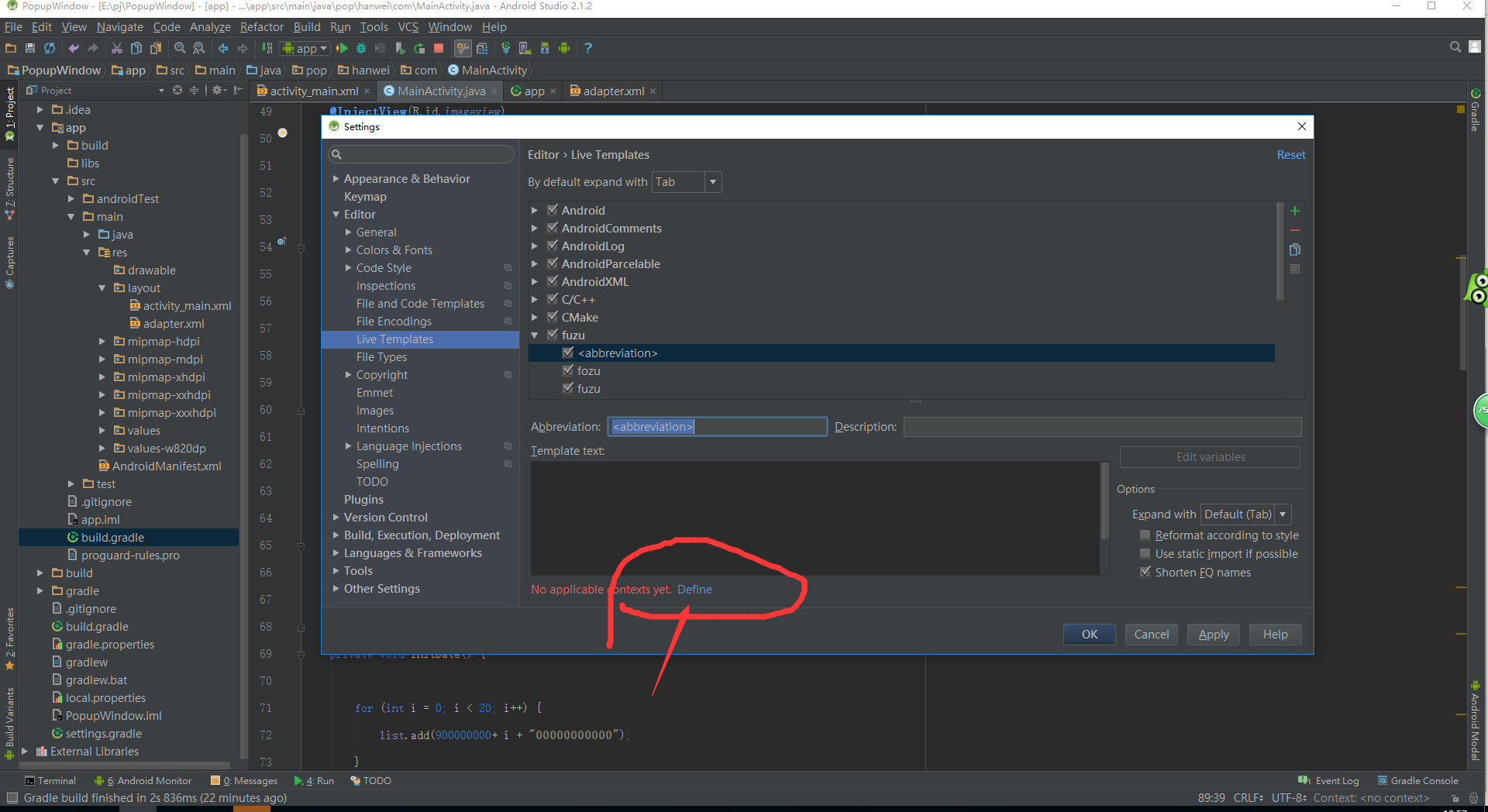Open the app run configuration dropdown
The width and height of the screenshot is (1488, 812).
(x=305, y=48)
